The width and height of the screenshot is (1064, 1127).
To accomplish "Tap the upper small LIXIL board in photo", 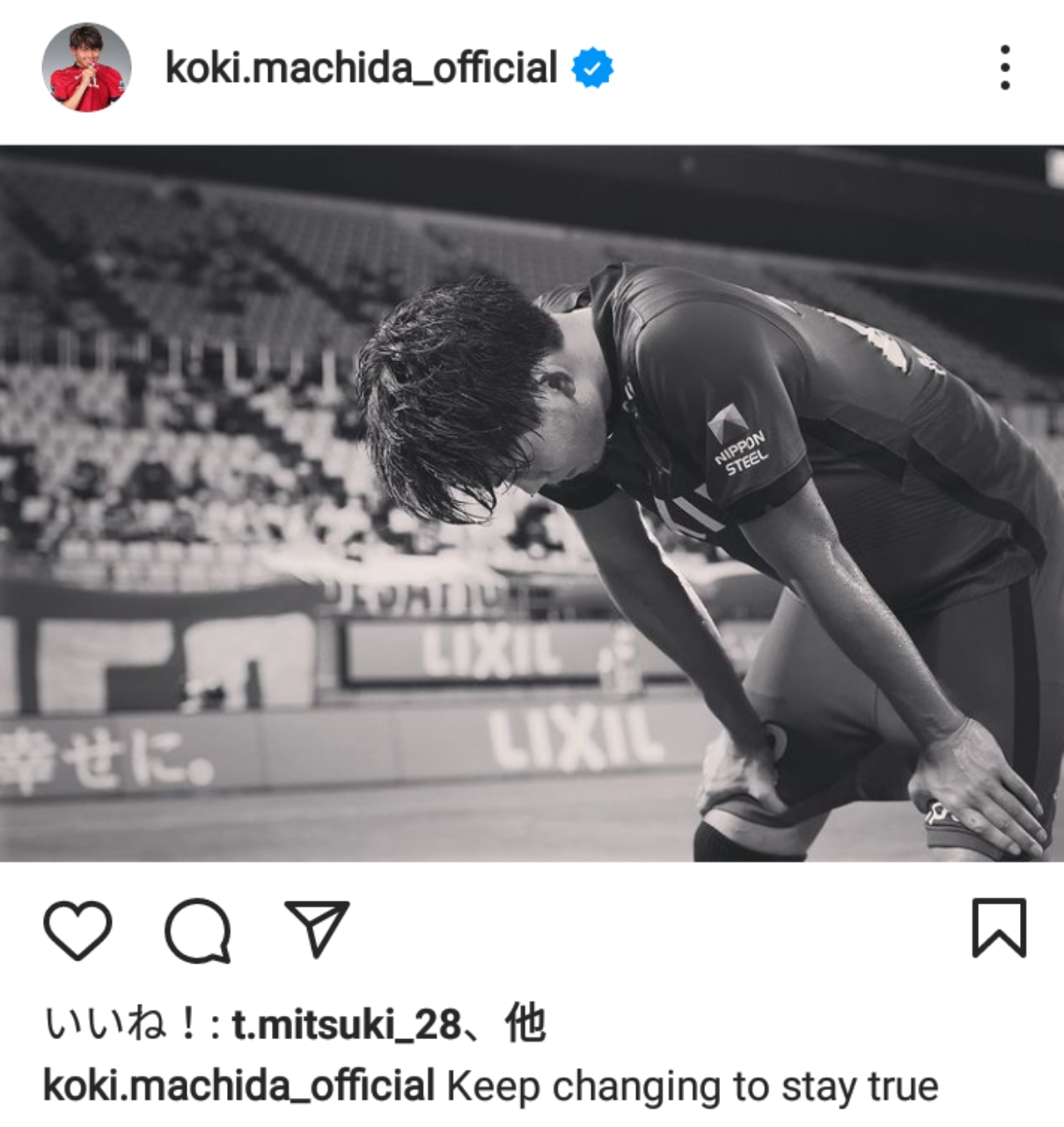I will [491, 650].
